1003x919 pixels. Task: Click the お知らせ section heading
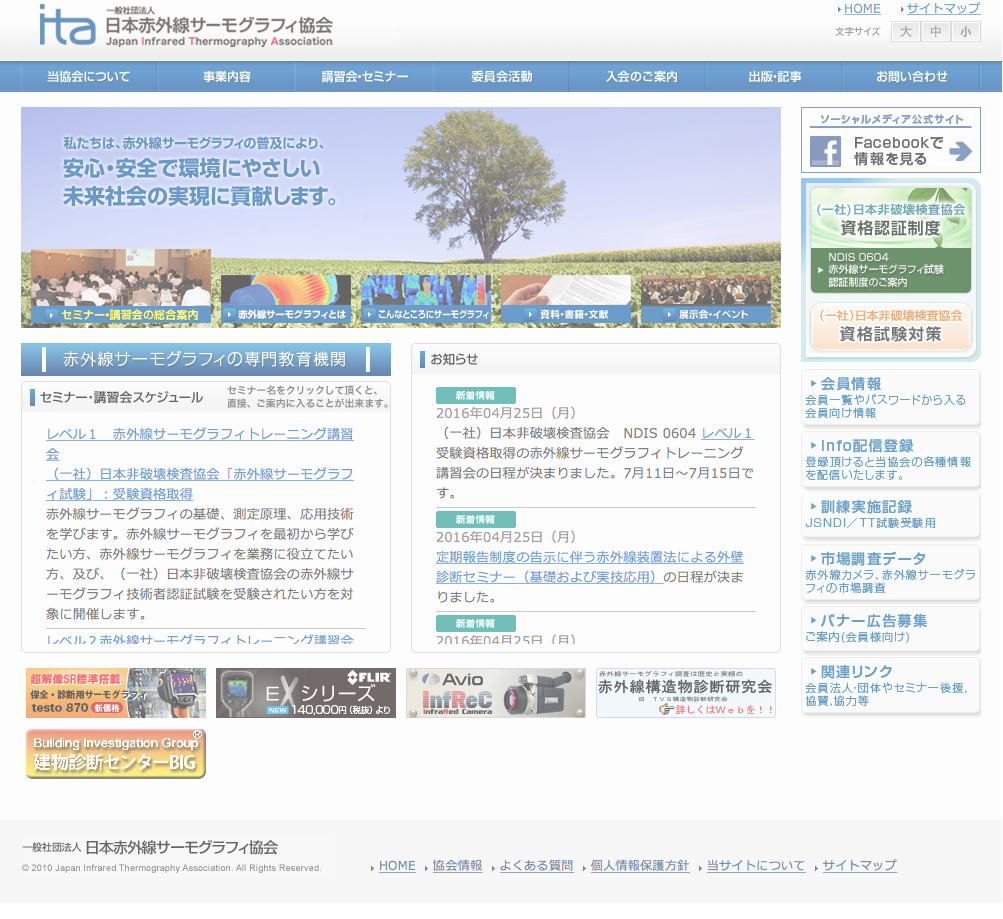coord(454,359)
